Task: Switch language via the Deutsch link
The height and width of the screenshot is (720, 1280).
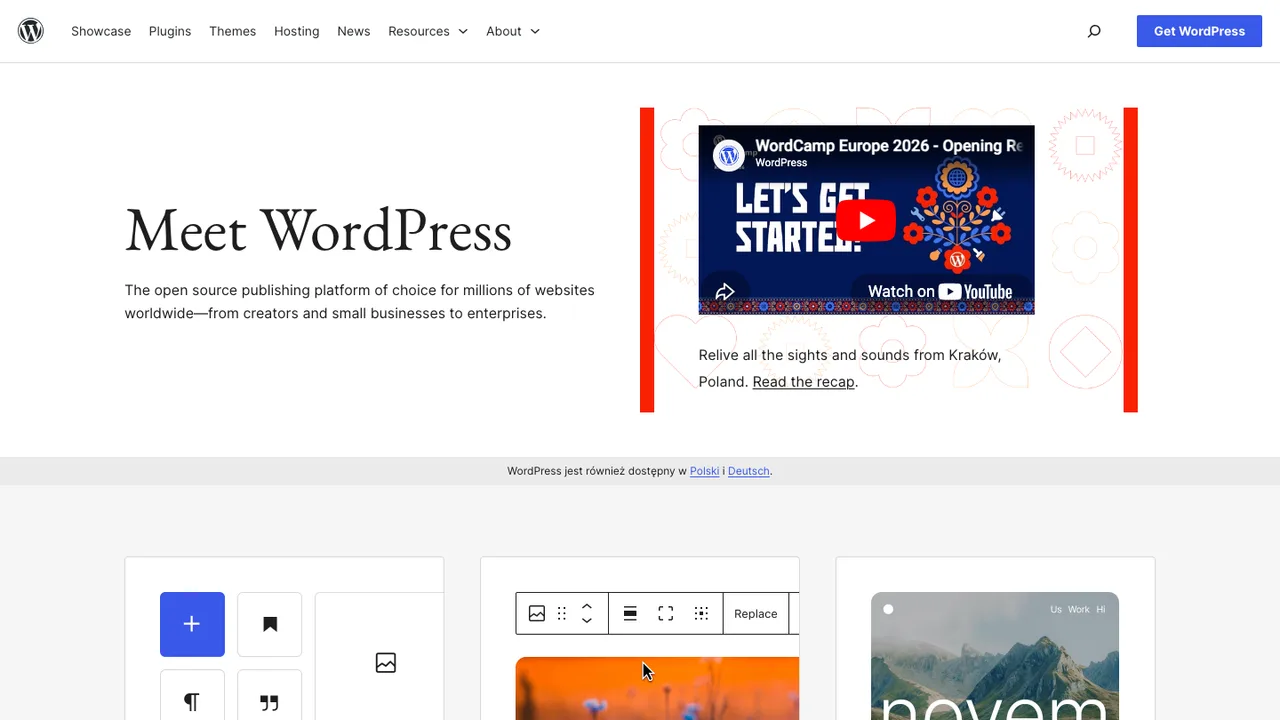Action: [x=749, y=471]
